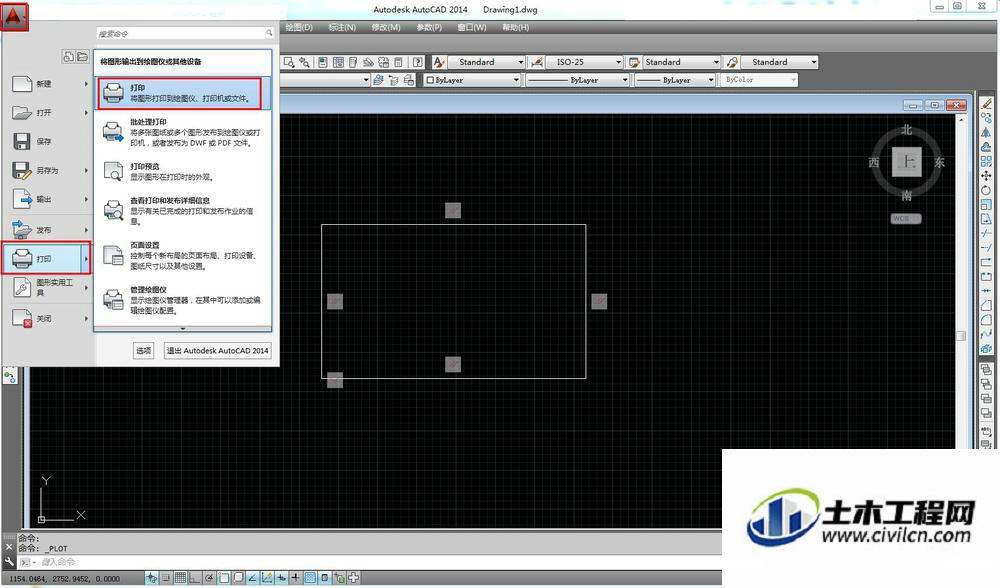1000x588 pixels.
Task: Toggle lineweight display in status bar
Action: [x=295, y=578]
